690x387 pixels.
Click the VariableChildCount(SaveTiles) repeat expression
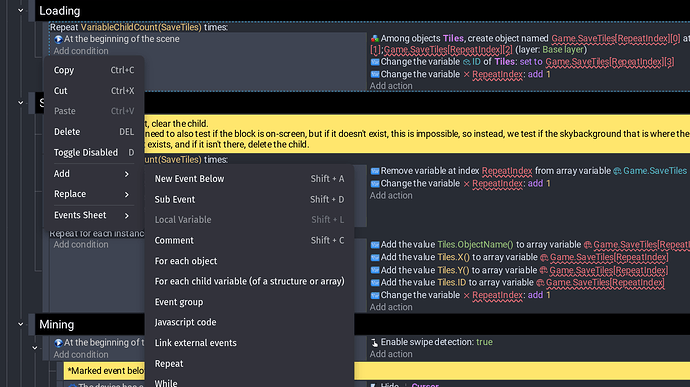[141, 27]
